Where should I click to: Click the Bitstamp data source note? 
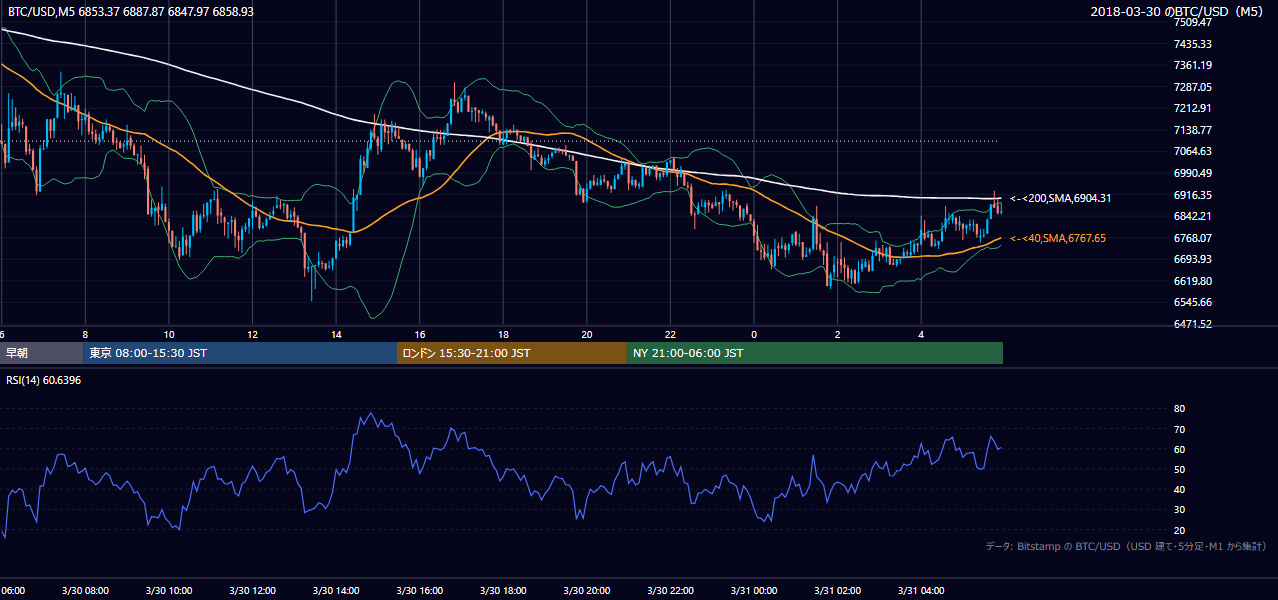point(1126,546)
